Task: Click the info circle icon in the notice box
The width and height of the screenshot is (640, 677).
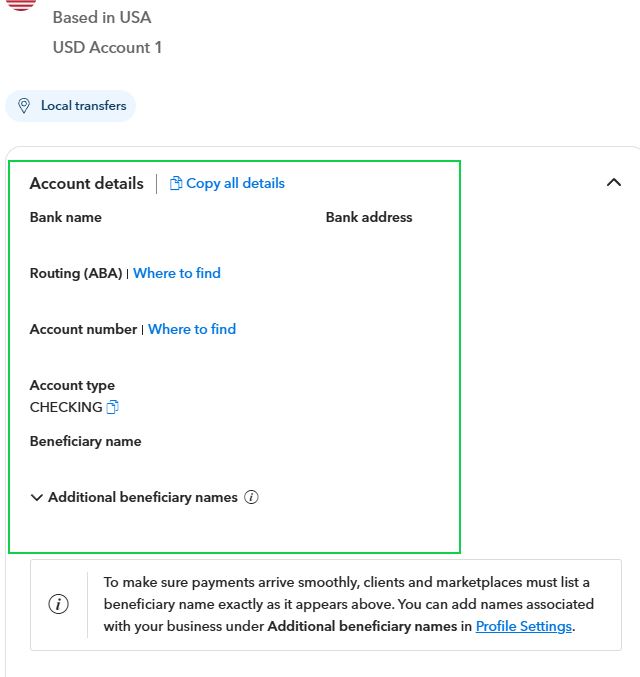Action: click(x=58, y=604)
